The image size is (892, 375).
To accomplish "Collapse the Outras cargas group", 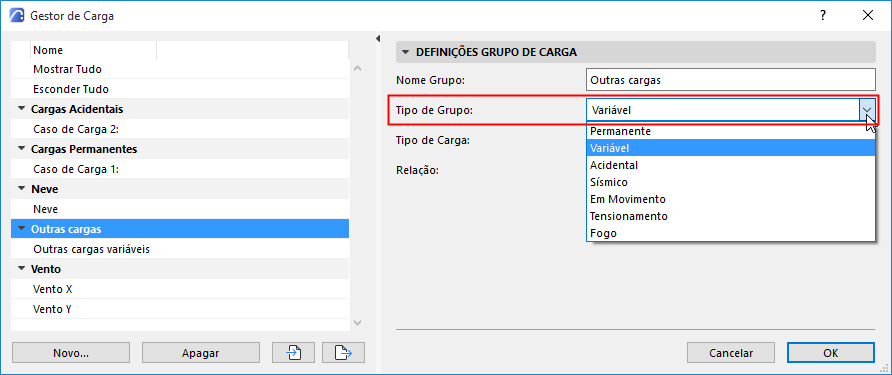I will click(22, 229).
